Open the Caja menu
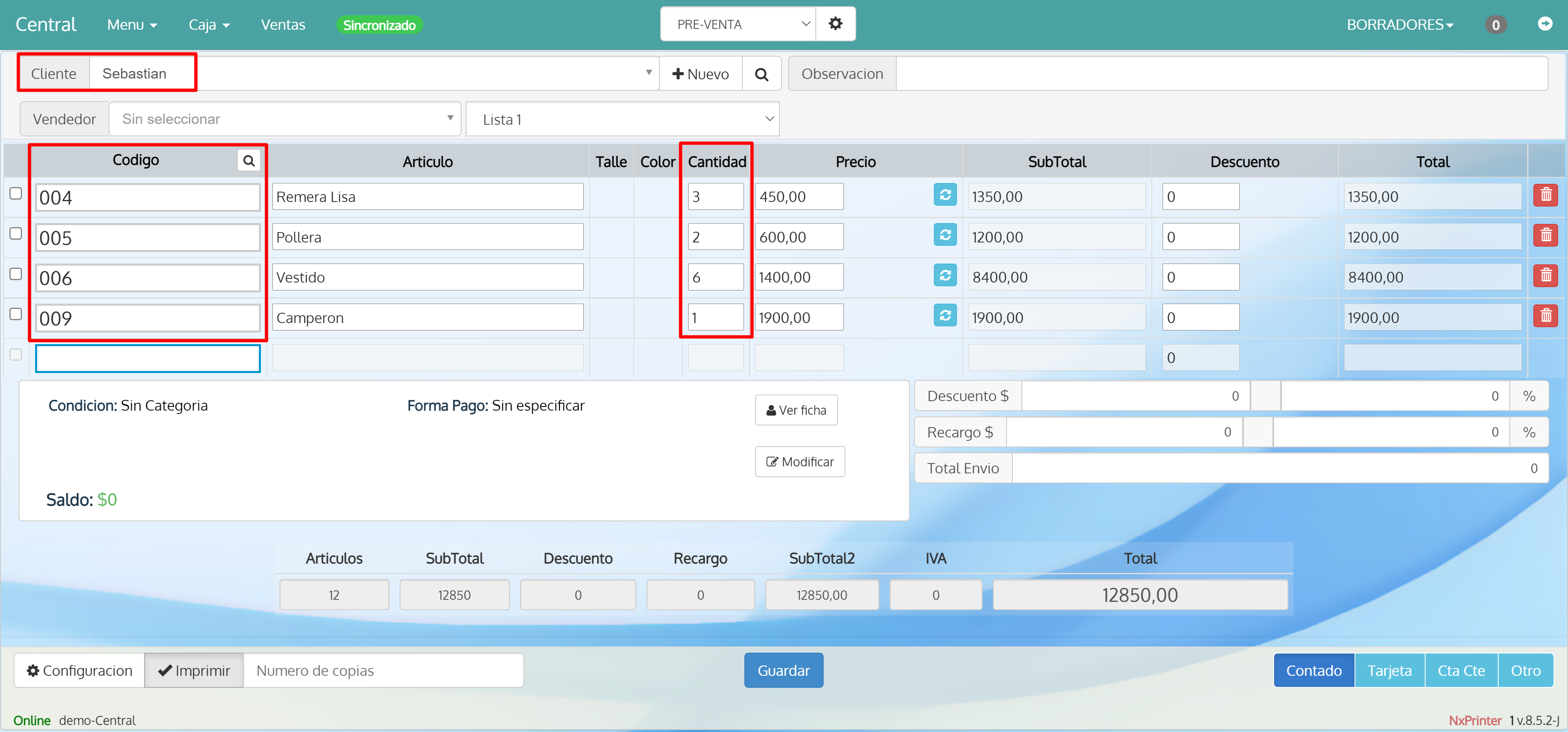1568x732 pixels. coord(209,25)
